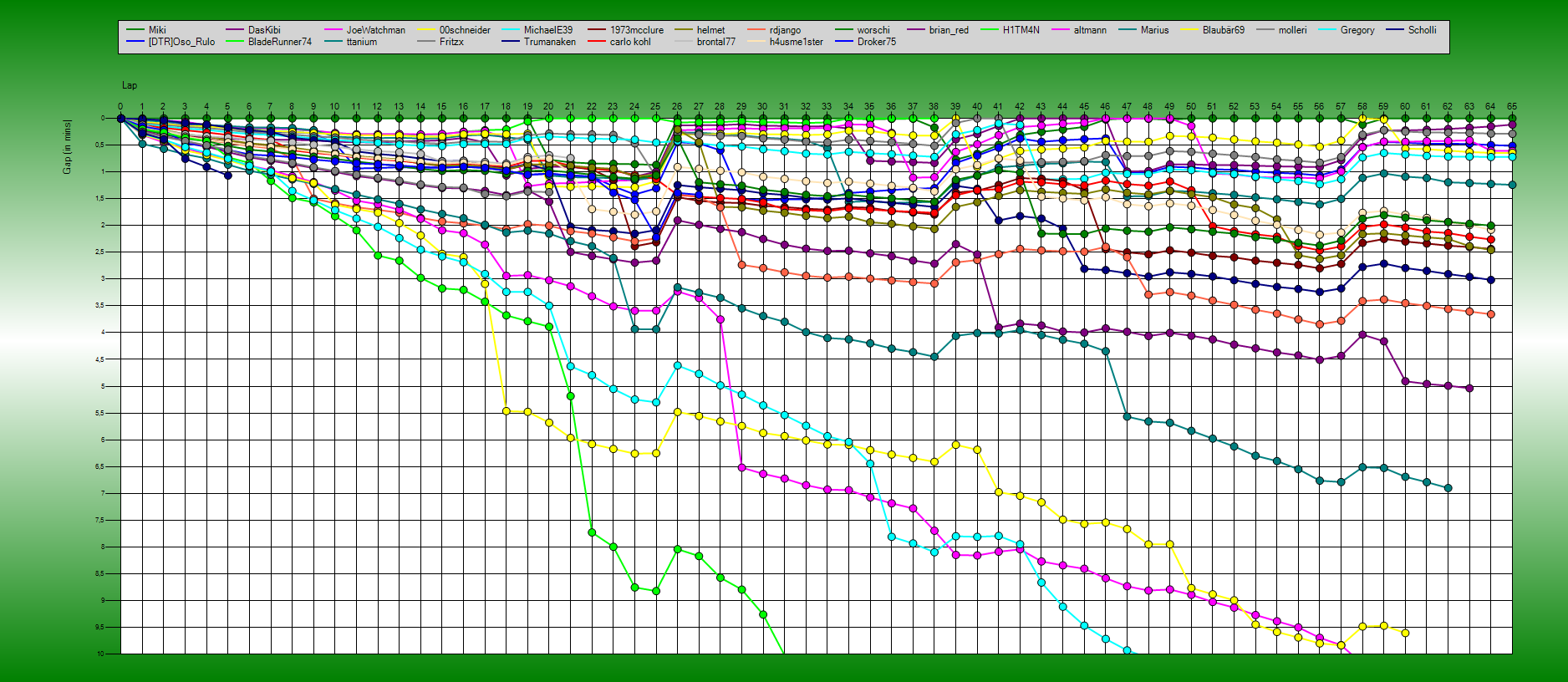Viewport: 1568px width, 682px height.
Task: Choose brian_red in the legend
Action: click(x=949, y=30)
